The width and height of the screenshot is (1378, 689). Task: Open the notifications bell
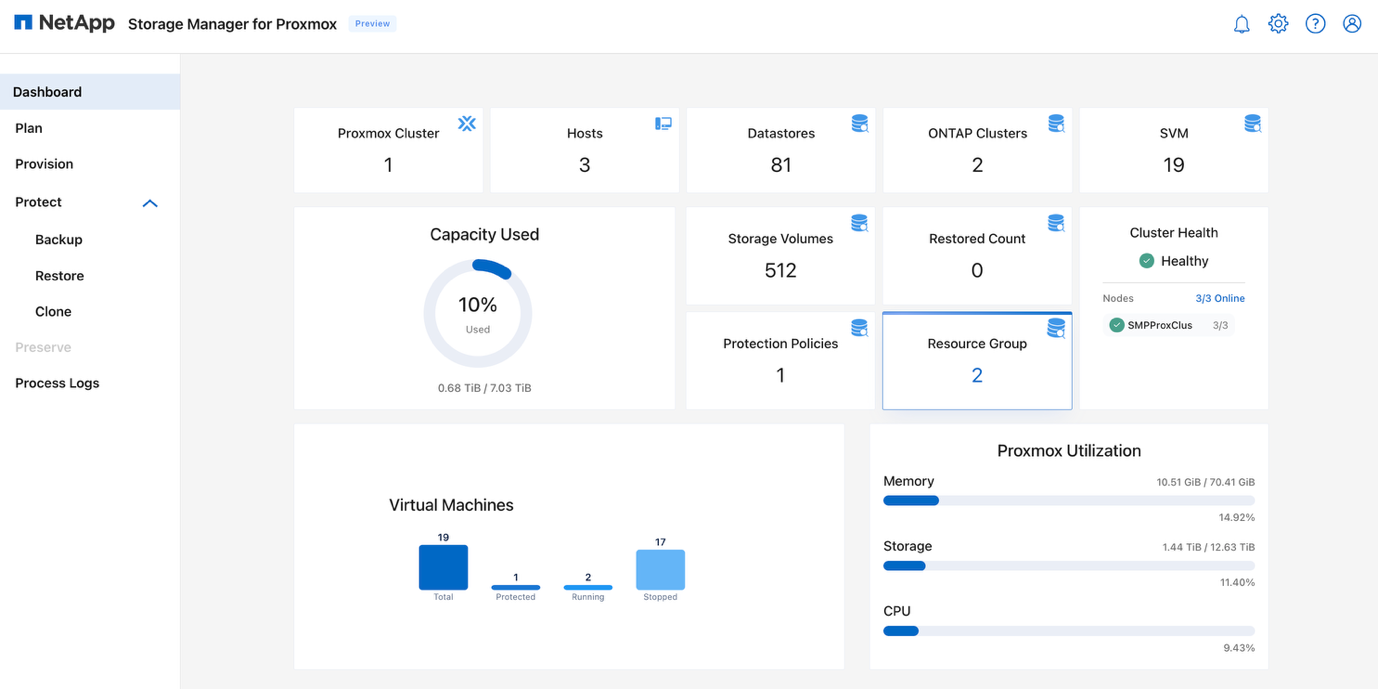1241,23
